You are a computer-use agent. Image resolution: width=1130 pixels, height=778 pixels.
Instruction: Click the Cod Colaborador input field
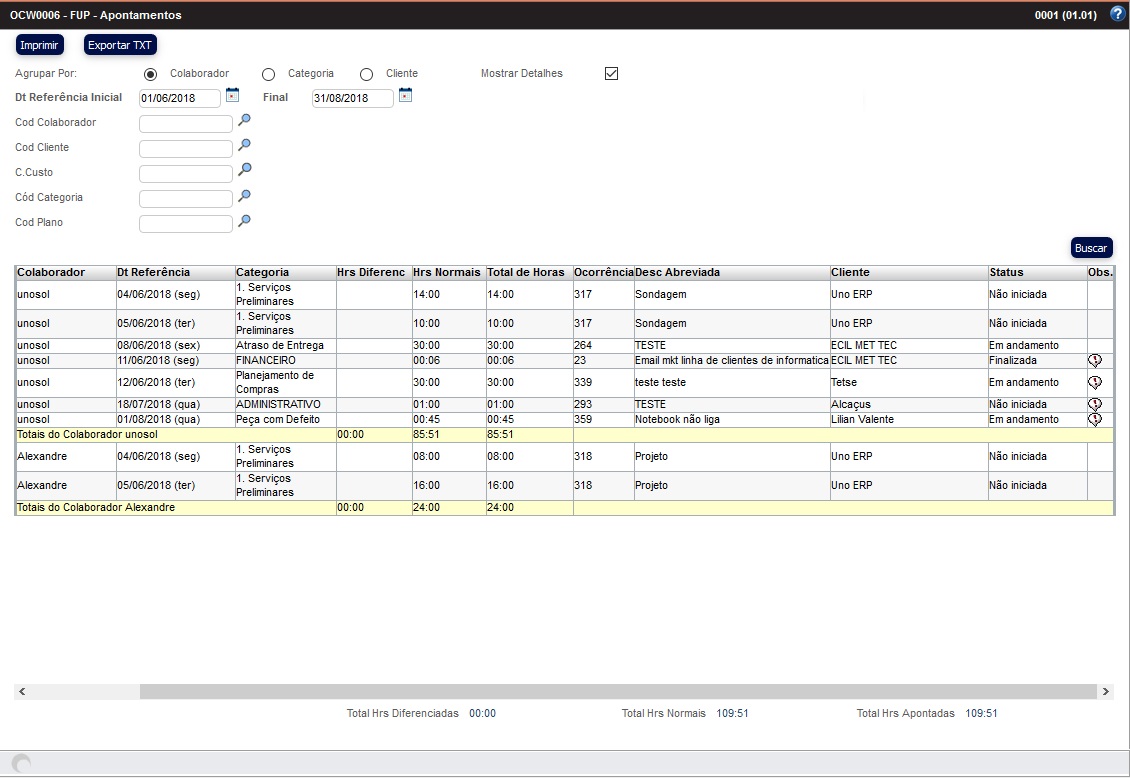[185, 124]
